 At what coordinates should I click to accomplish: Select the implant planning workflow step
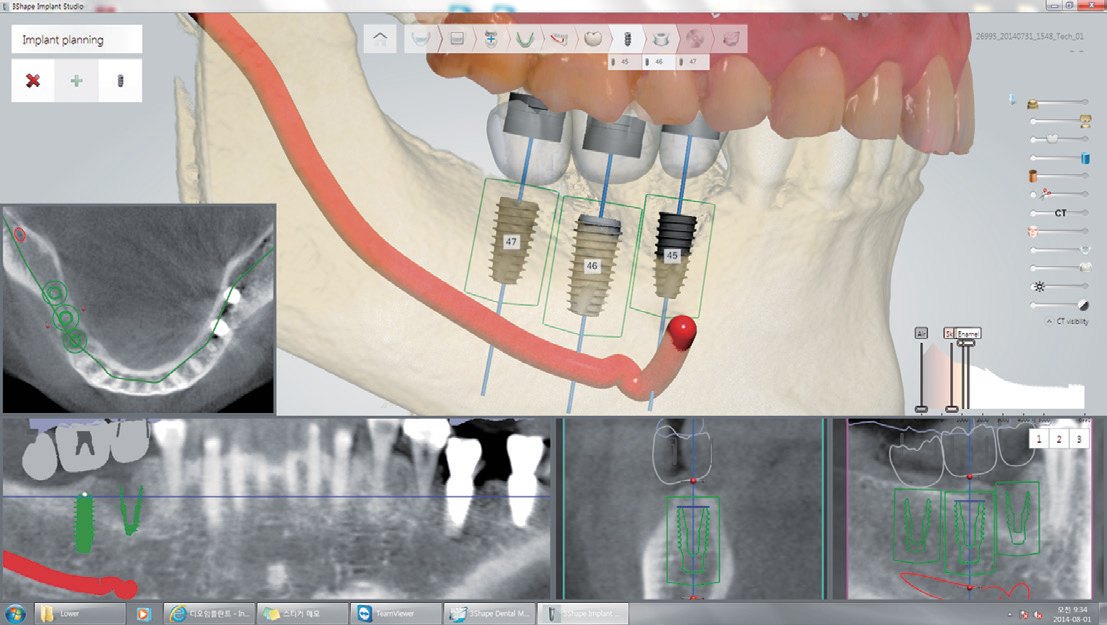(x=626, y=38)
